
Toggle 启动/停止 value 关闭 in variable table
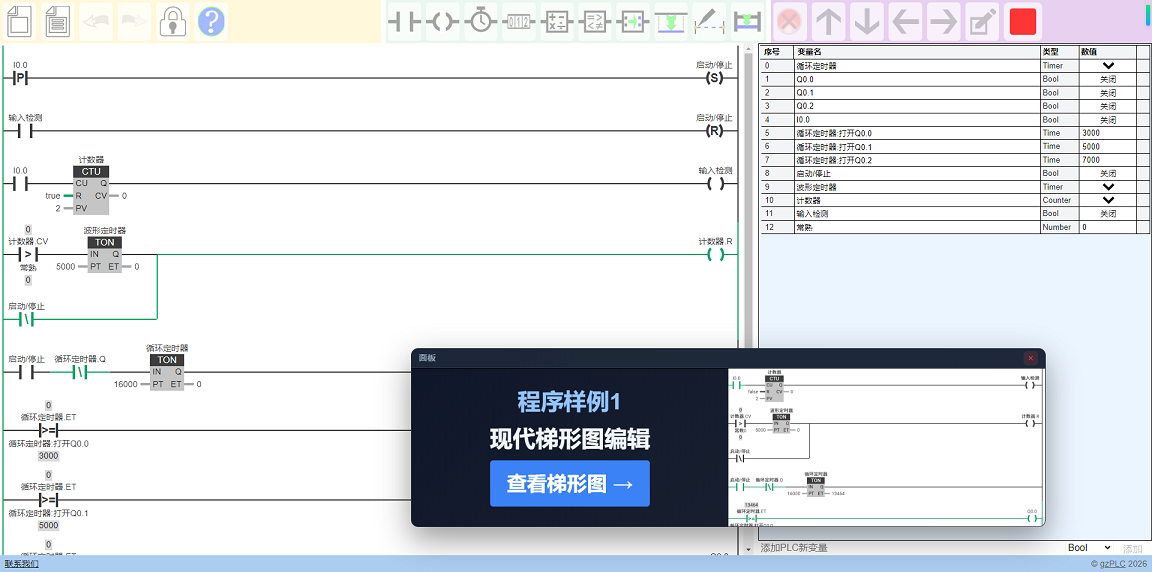coord(1108,173)
